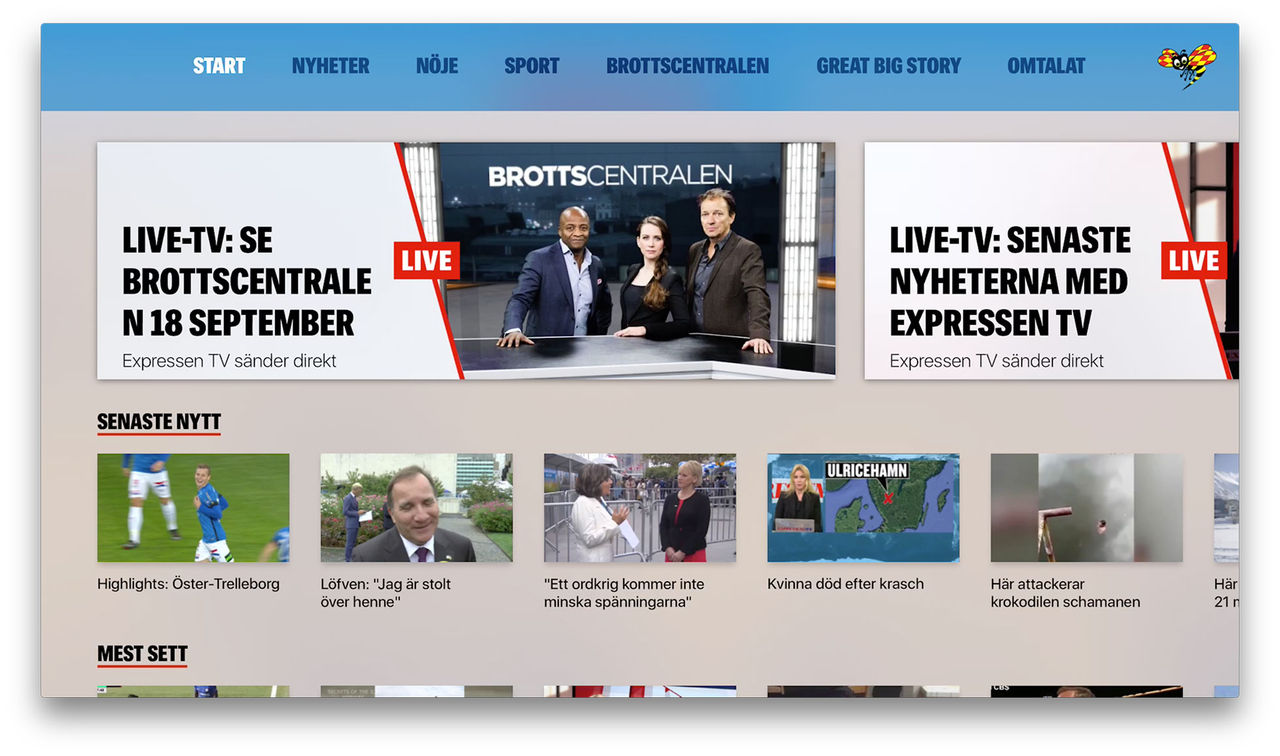Click the Expressen wasp logo icon
Screen dimensions: 1280x756
[x=1187, y=66]
